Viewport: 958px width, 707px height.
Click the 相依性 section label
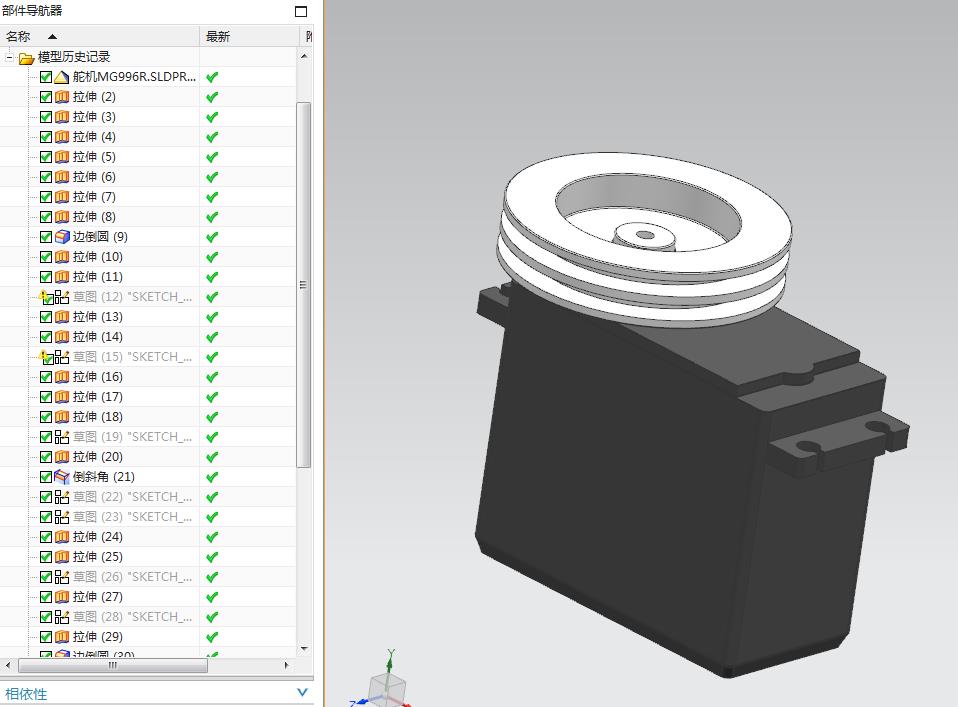pos(26,694)
